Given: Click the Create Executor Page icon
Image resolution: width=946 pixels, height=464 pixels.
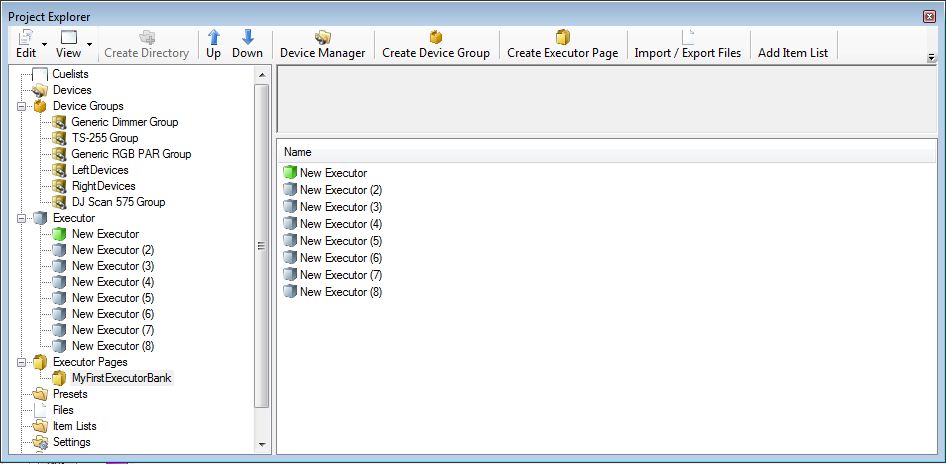Looking at the screenshot, I should click(562, 38).
